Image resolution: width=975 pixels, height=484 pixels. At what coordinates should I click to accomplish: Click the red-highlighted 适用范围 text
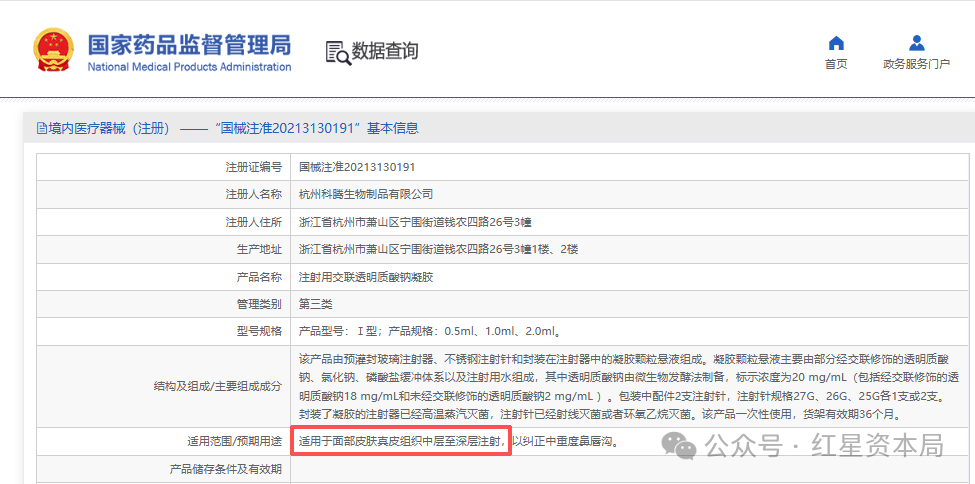pyautogui.click(x=401, y=441)
